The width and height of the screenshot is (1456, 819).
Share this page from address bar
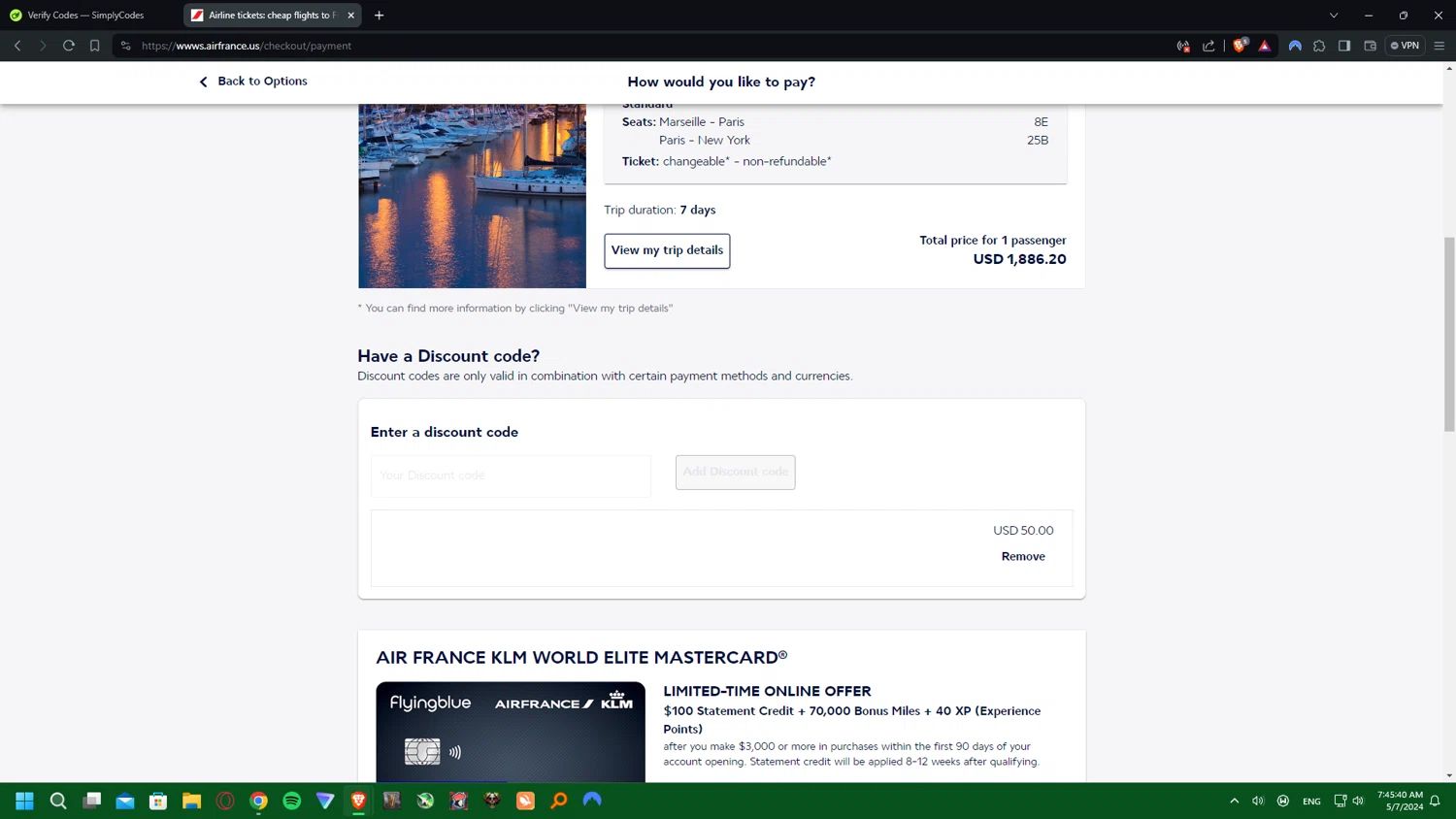[x=1208, y=46]
